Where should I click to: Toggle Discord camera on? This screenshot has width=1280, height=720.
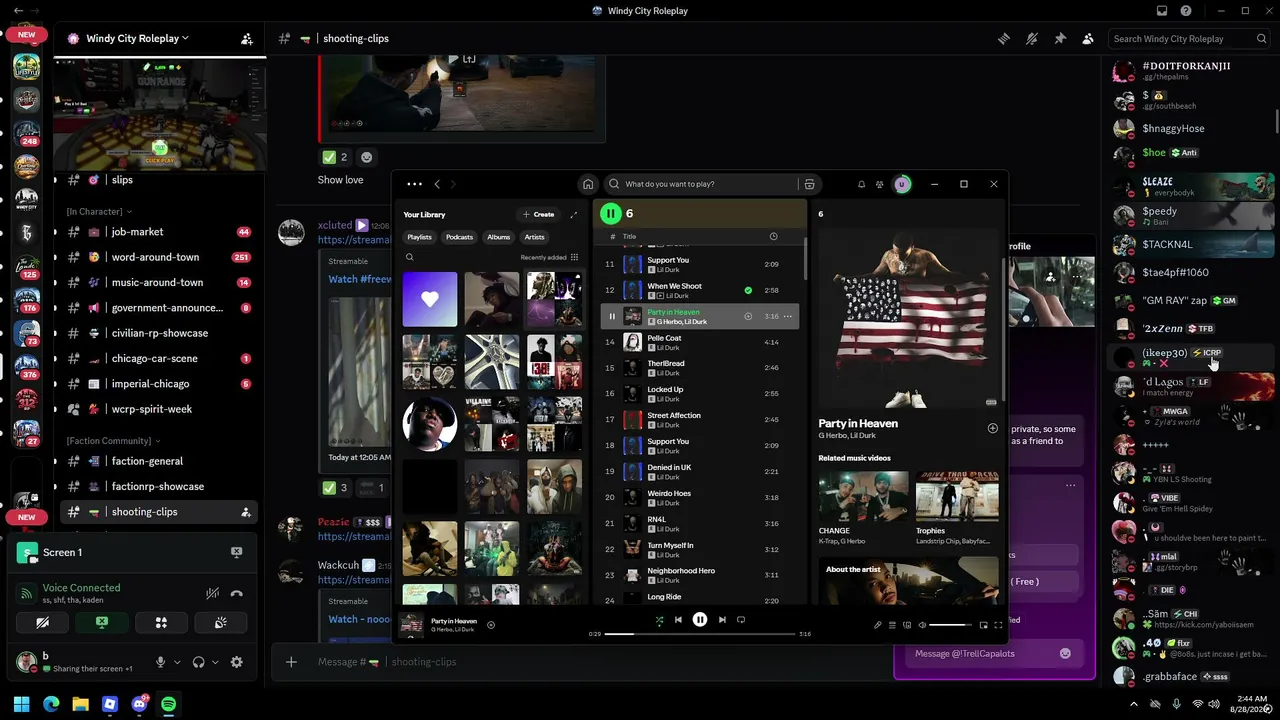(x=42, y=622)
